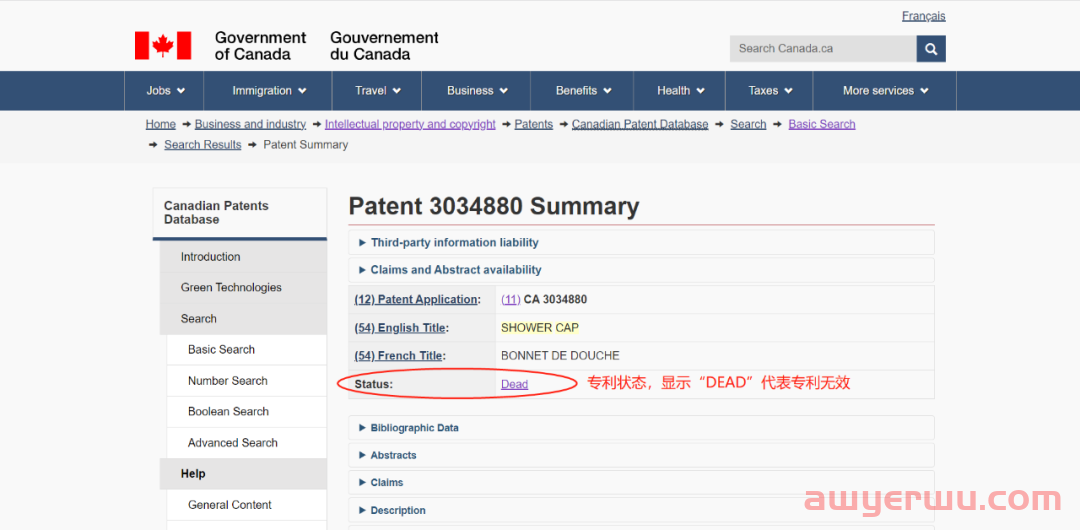Click the Search Canada.ca input field
Screen dimensions: 1080x530
click(x=823, y=49)
